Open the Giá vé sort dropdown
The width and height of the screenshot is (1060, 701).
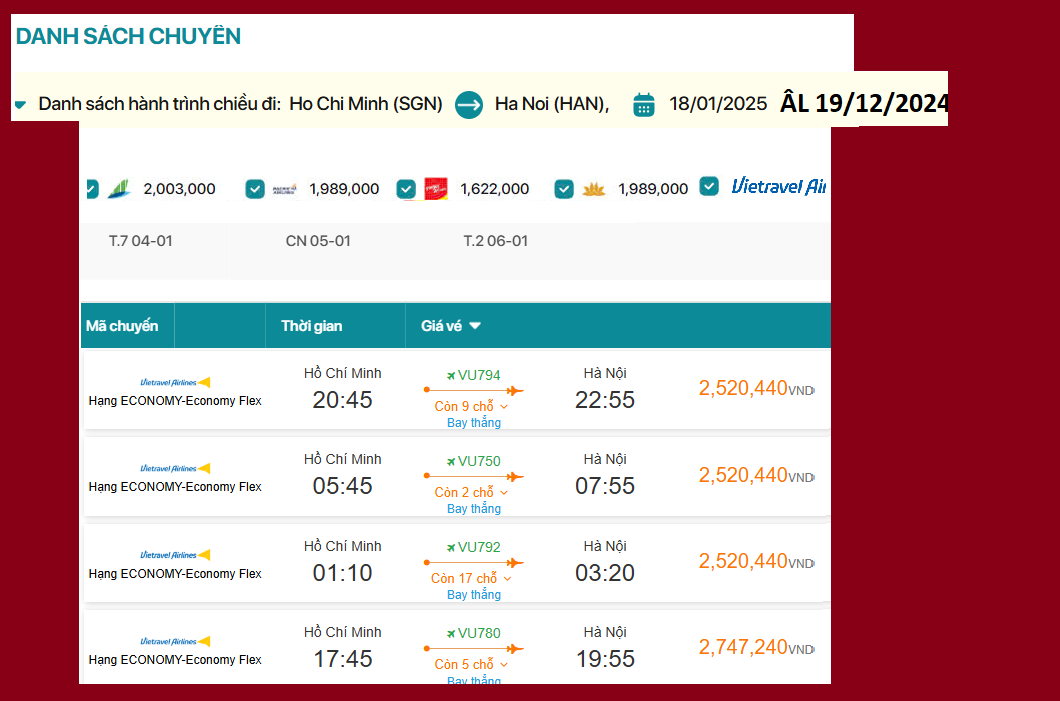tap(475, 325)
